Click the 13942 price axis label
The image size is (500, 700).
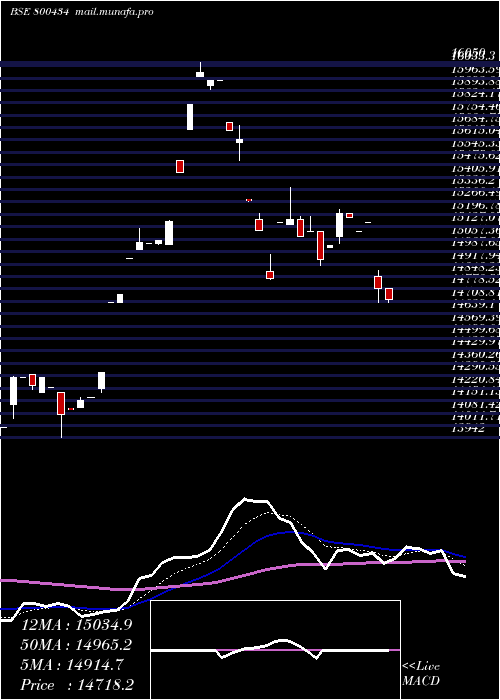[x=468, y=429]
